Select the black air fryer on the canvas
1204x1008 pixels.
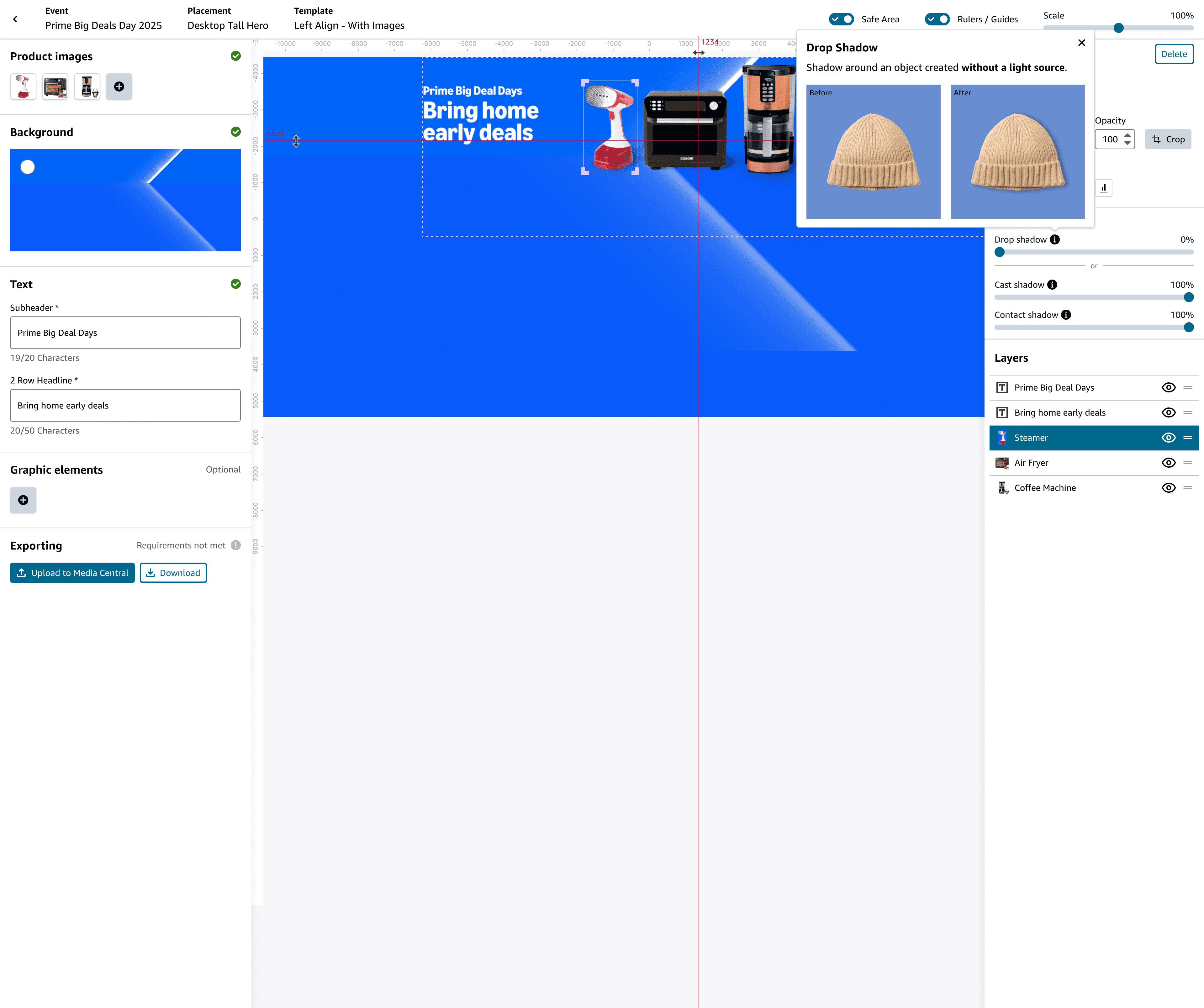pyautogui.click(x=684, y=129)
